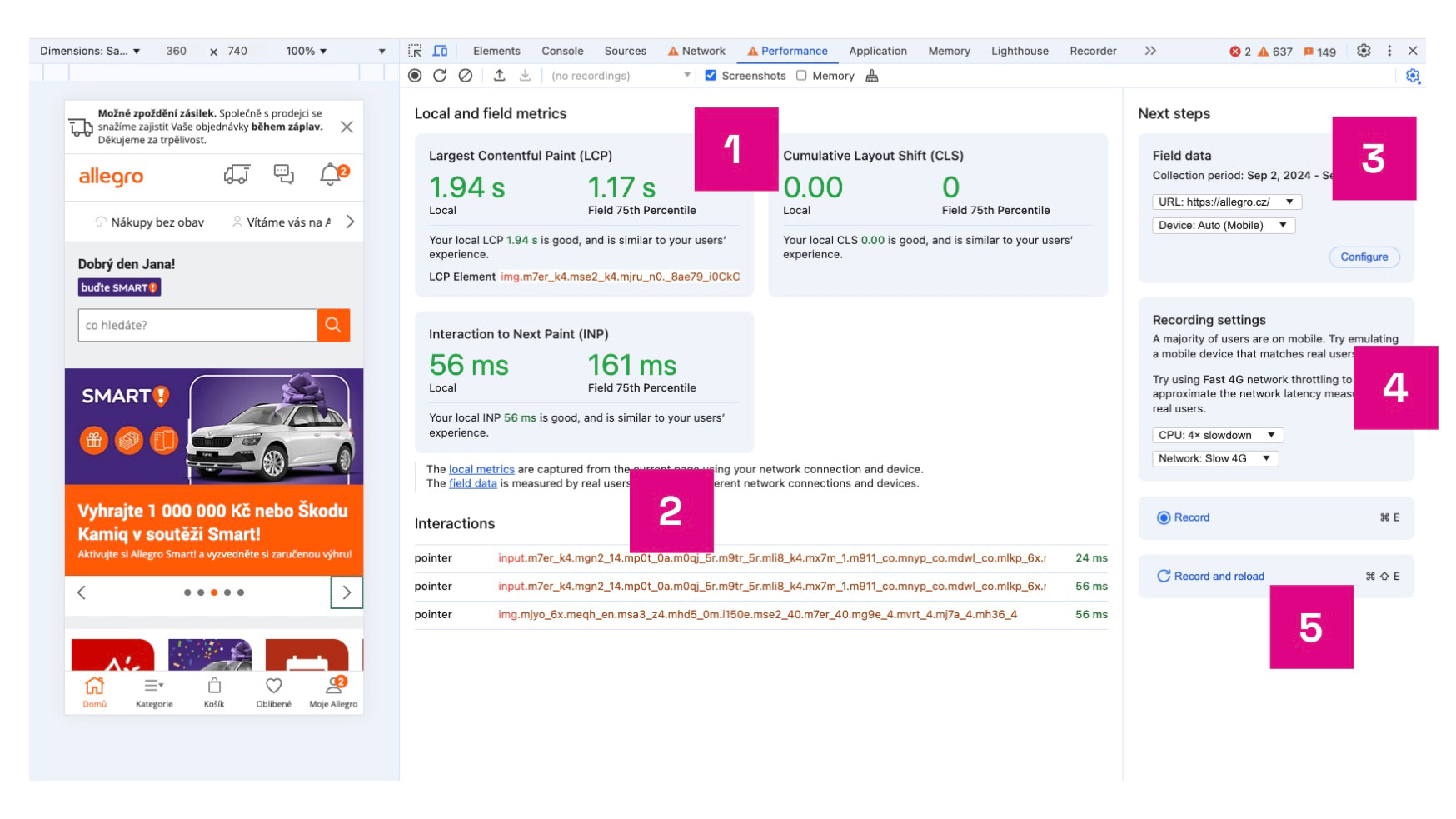The height and width of the screenshot is (819, 1456).
Task: Enable the Memory checkbox
Action: tap(801, 76)
